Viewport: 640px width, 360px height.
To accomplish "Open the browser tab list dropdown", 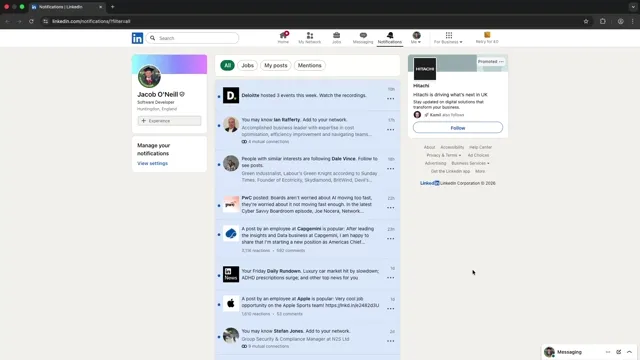I will tap(633, 7).
